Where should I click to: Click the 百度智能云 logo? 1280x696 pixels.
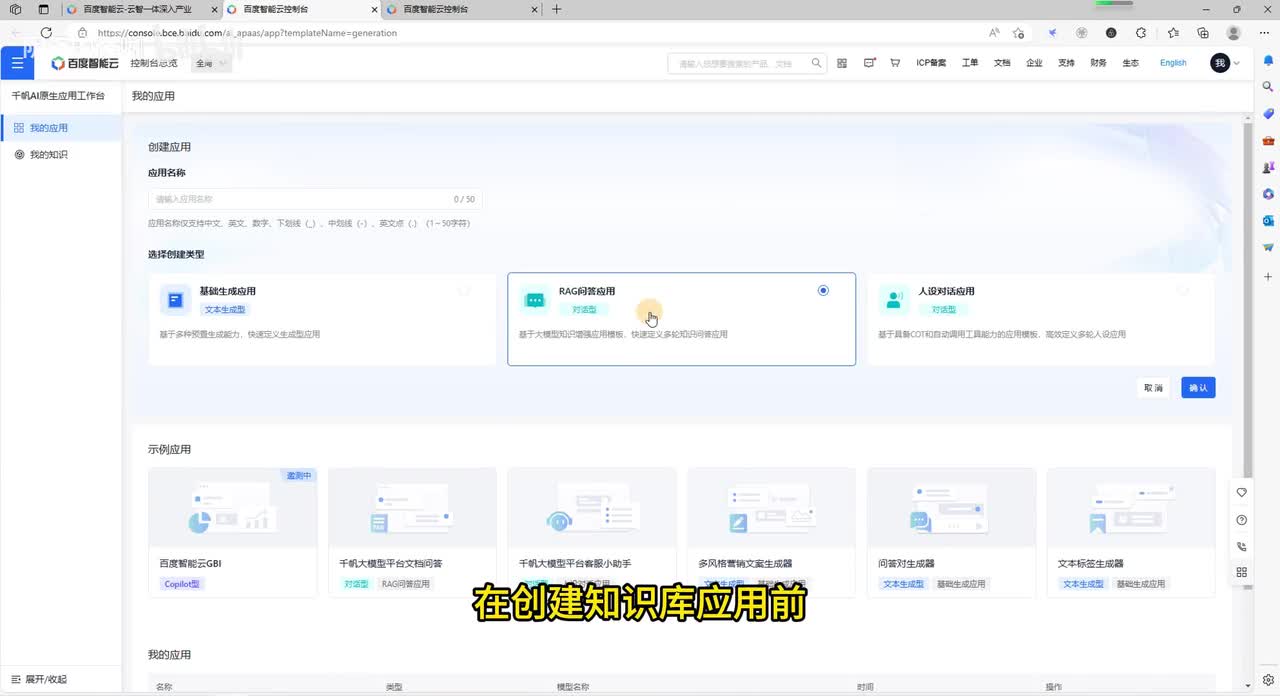pos(85,63)
